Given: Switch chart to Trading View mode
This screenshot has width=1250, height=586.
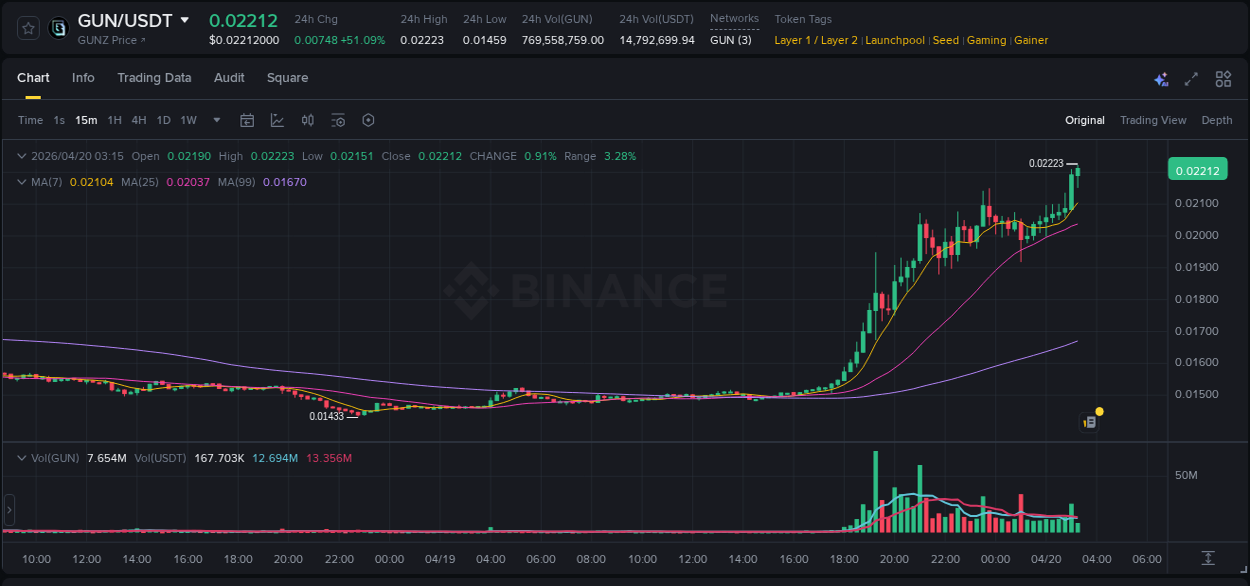Looking at the screenshot, I should click(x=1153, y=120).
